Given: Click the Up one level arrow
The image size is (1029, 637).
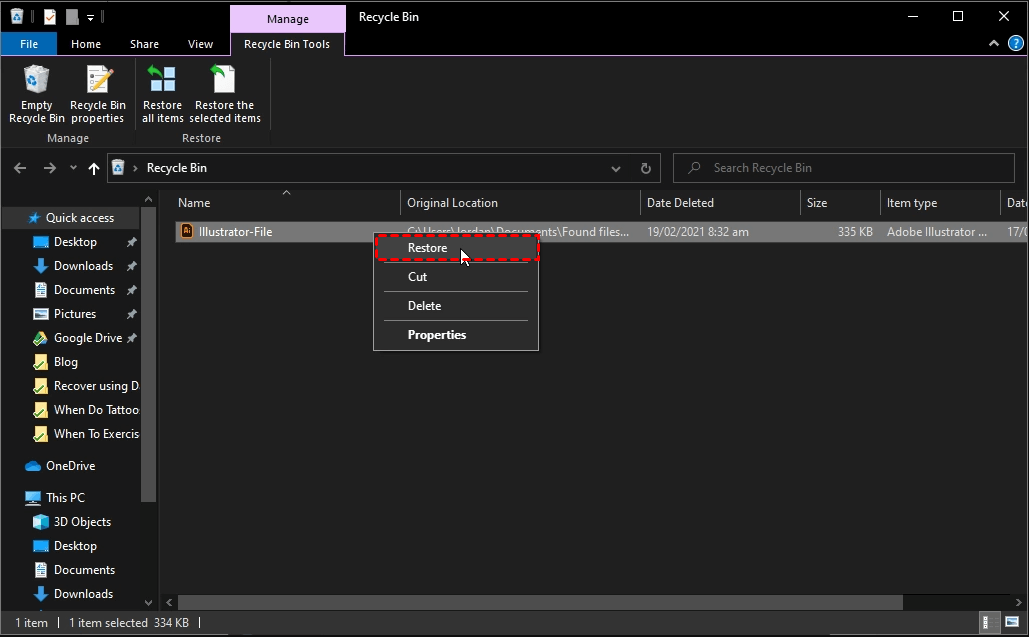Looking at the screenshot, I should 94,169.
